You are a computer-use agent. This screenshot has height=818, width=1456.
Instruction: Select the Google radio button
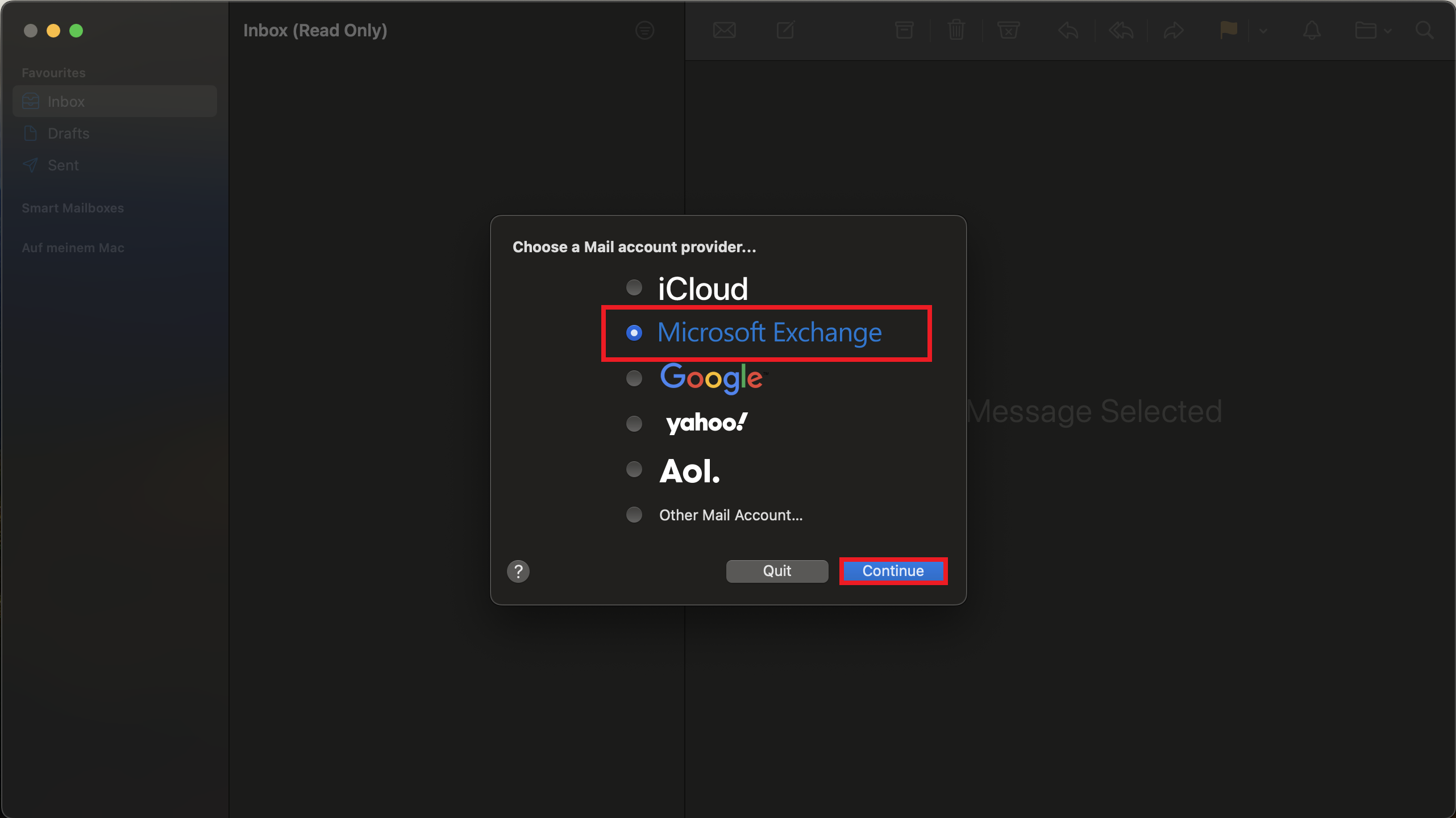tap(634, 378)
